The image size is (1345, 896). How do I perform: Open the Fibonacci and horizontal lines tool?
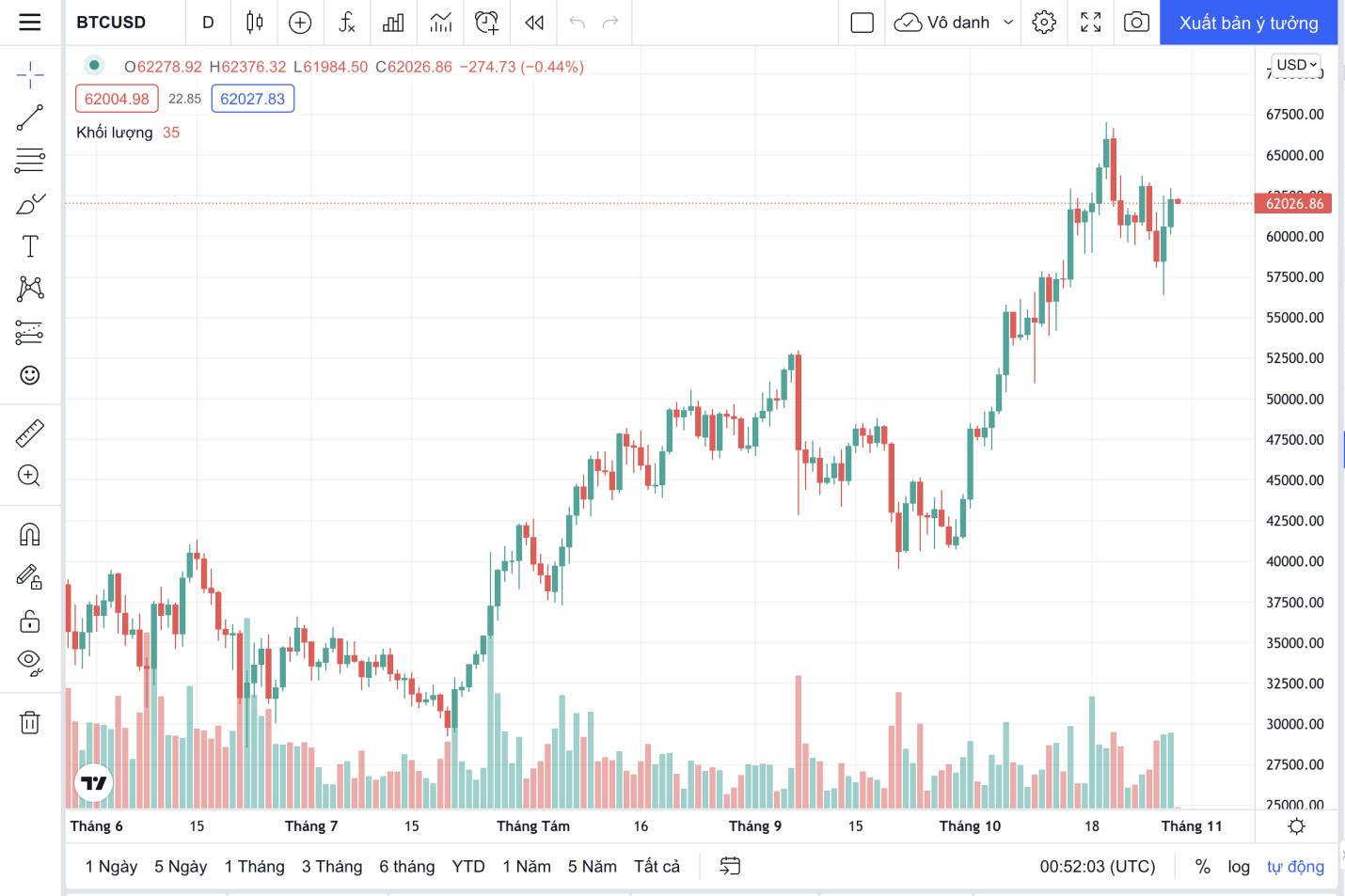pos(30,161)
